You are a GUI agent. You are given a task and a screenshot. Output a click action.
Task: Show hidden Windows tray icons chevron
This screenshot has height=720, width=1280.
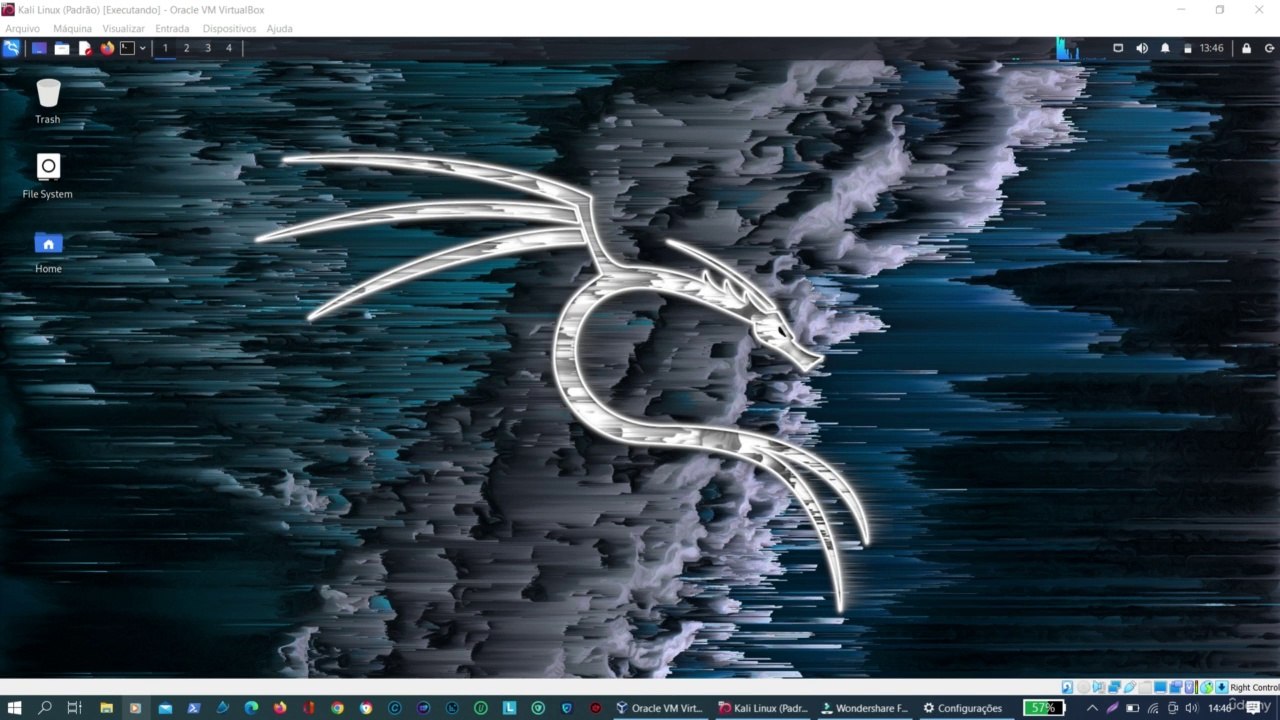pos(1092,708)
